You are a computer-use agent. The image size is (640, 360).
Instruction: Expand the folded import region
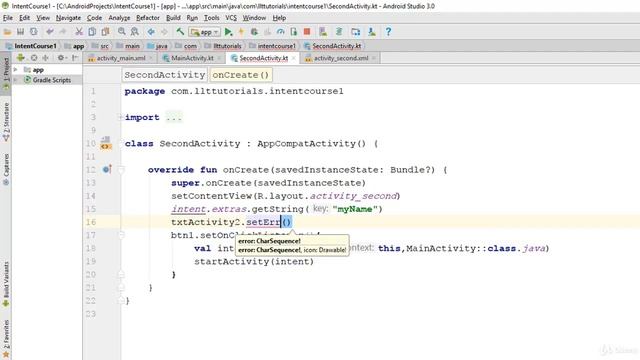pyautogui.click(x=120, y=117)
